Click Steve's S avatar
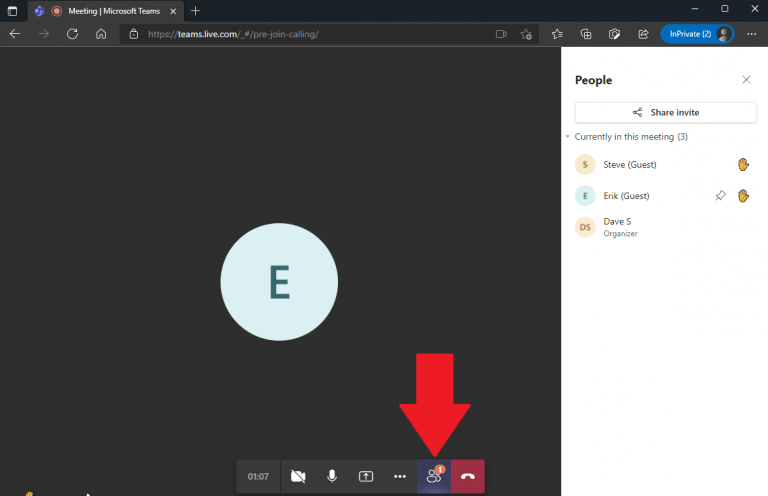Screen dimensions: 768x496 585,165
